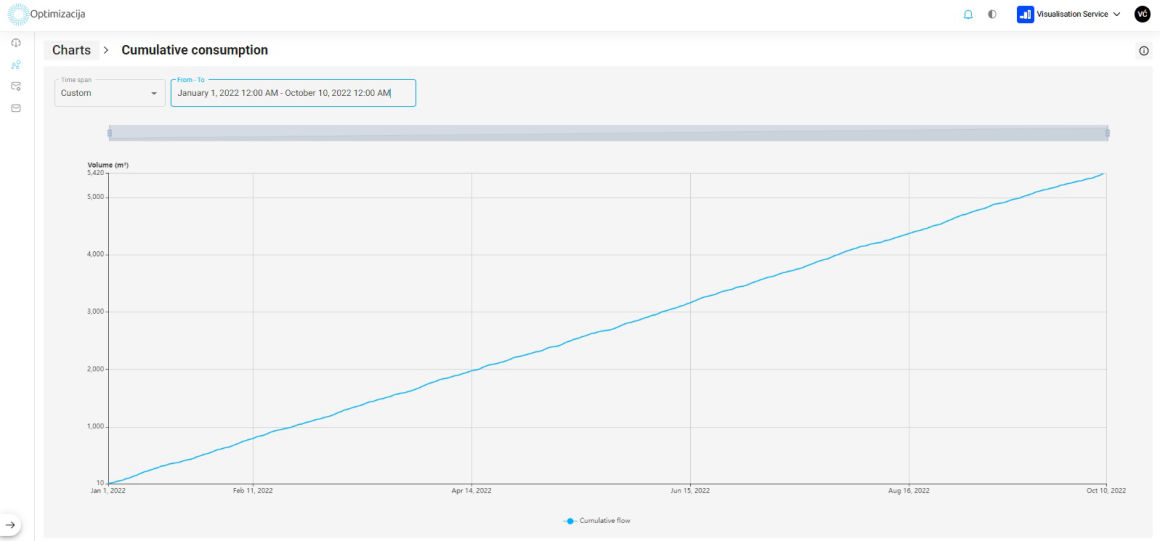
Task: Click the left handle of chart range slider
Action: point(110,133)
